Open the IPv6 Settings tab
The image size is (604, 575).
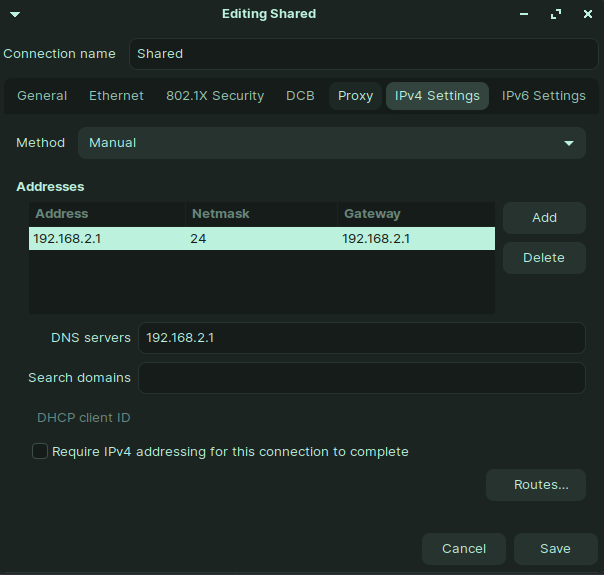544,96
